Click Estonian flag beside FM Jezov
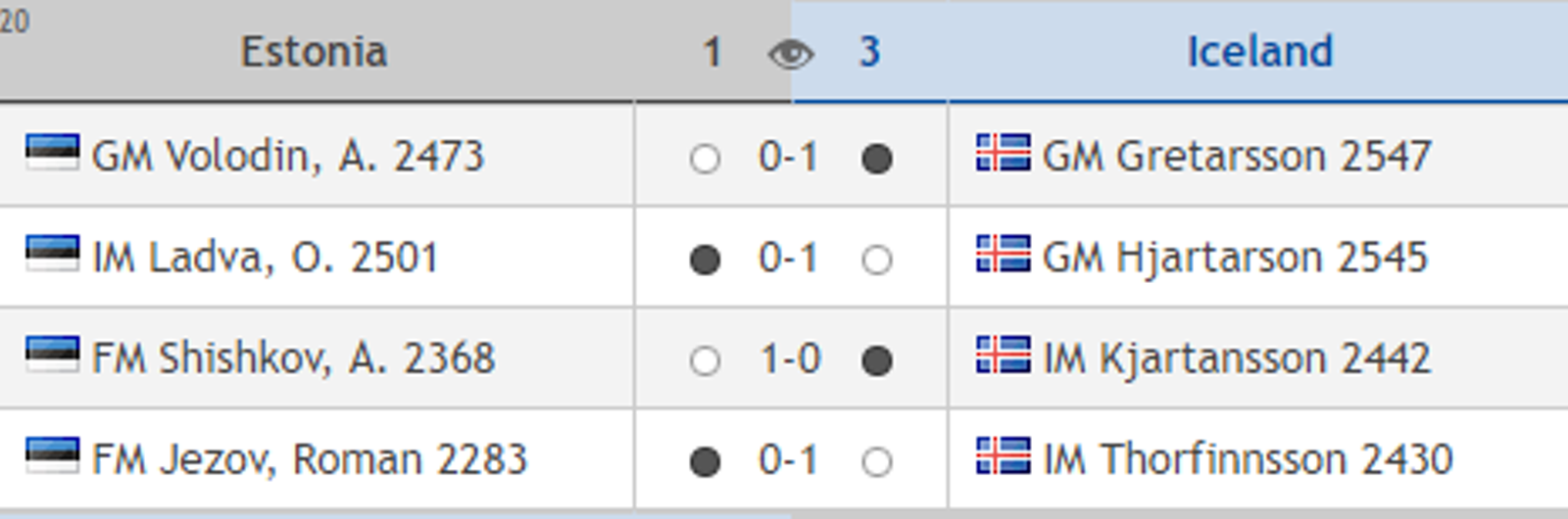The width and height of the screenshot is (1568, 519). coord(52,454)
